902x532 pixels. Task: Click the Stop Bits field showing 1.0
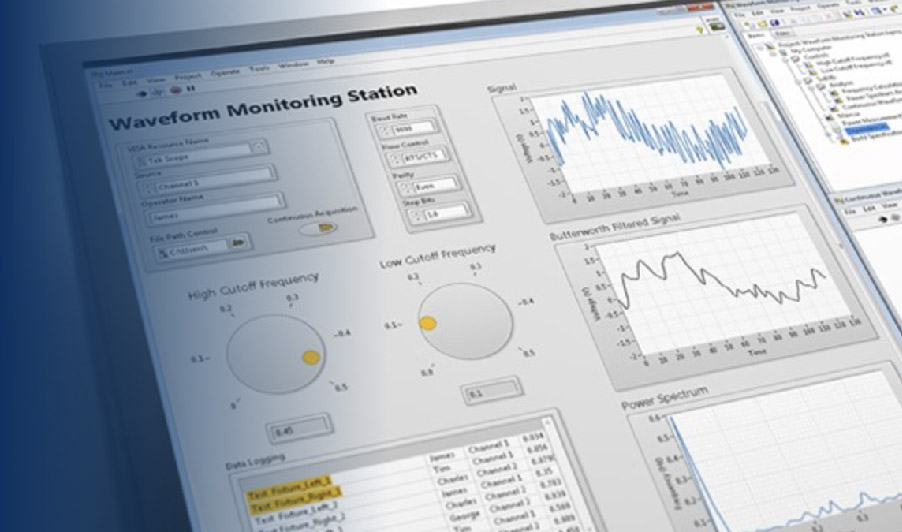(x=444, y=213)
